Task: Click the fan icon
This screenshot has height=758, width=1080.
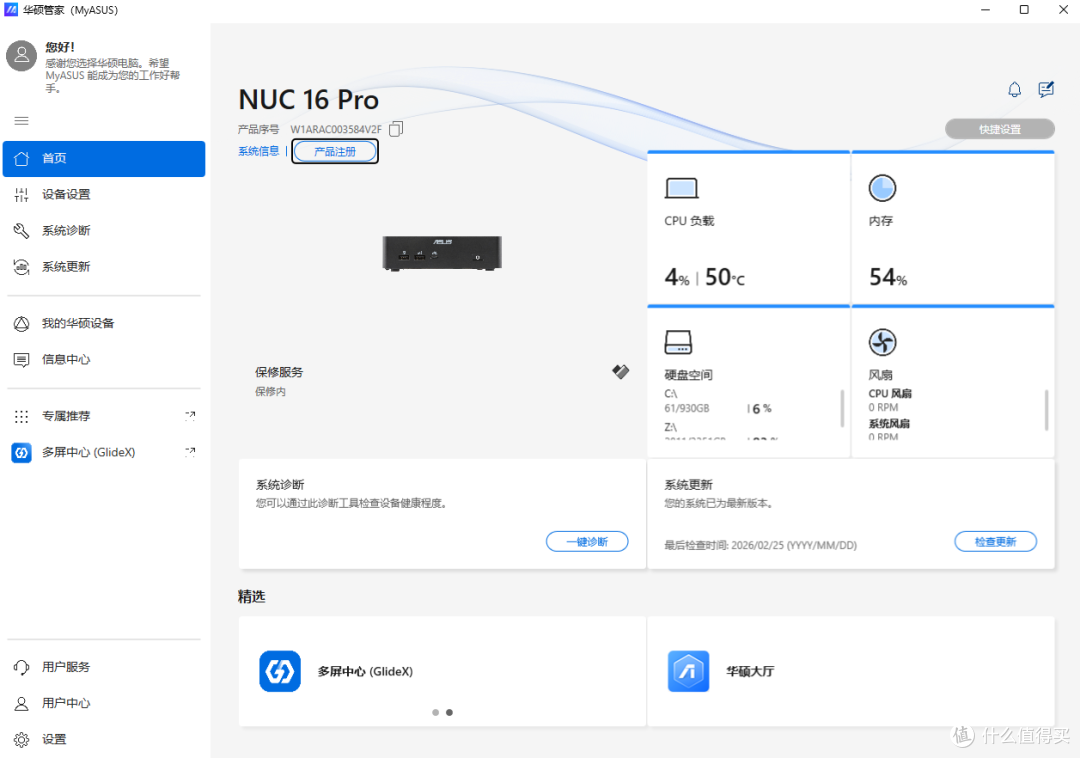Action: tap(882, 342)
